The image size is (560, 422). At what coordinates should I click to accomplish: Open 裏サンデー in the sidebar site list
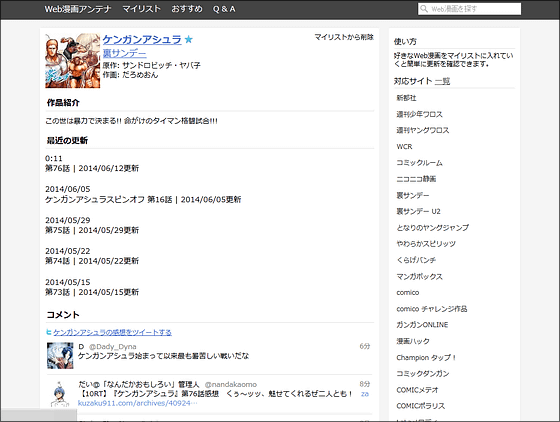(x=413, y=195)
